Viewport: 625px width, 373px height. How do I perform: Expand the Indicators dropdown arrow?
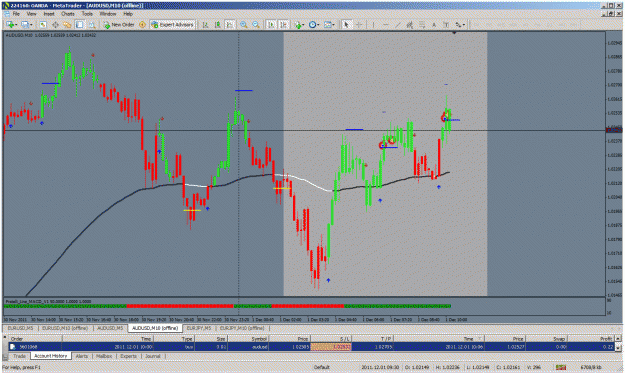[x=303, y=25]
